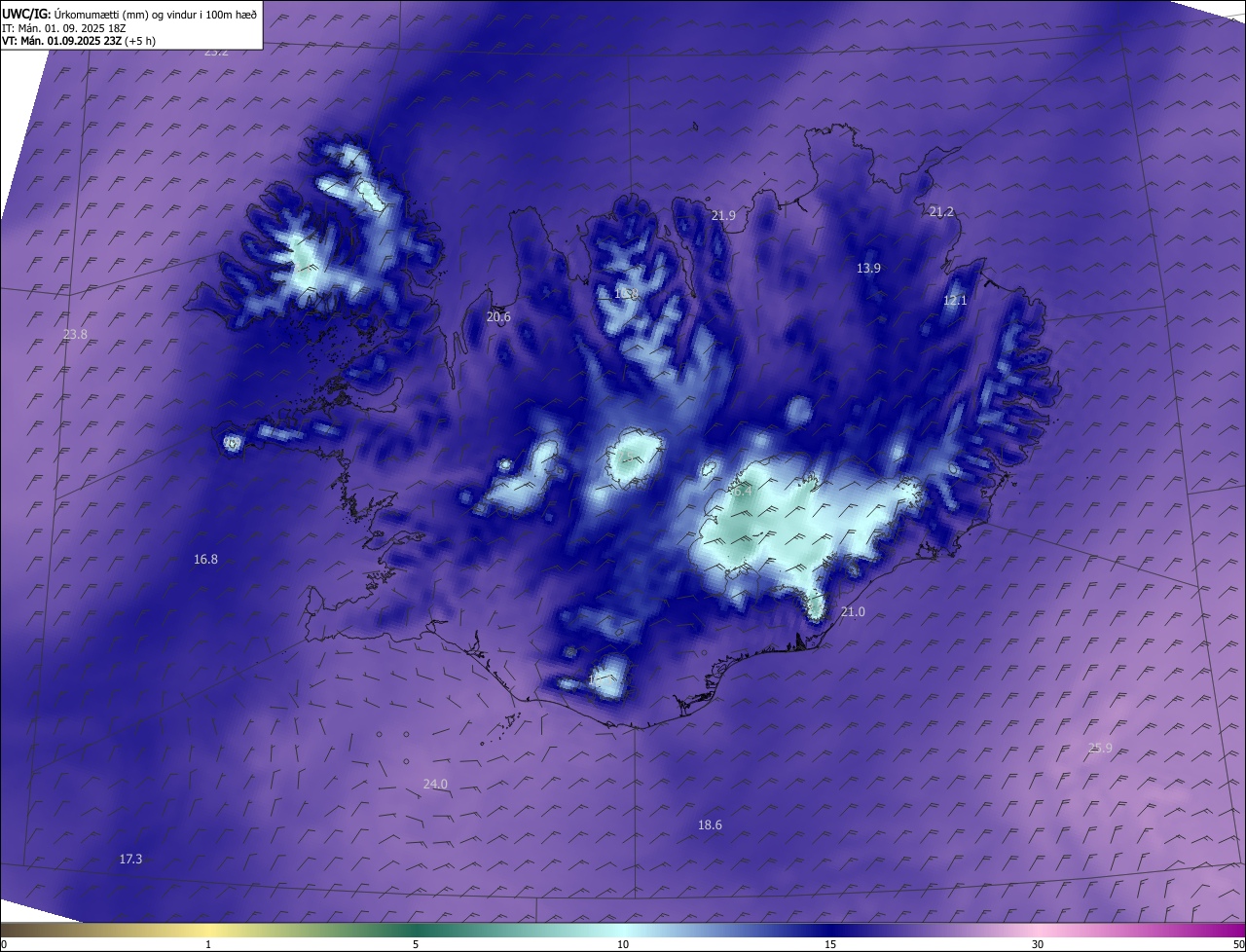1246x952 pixels.
Task: Click the colour scale tick labelled 30
Action: 1038,944
